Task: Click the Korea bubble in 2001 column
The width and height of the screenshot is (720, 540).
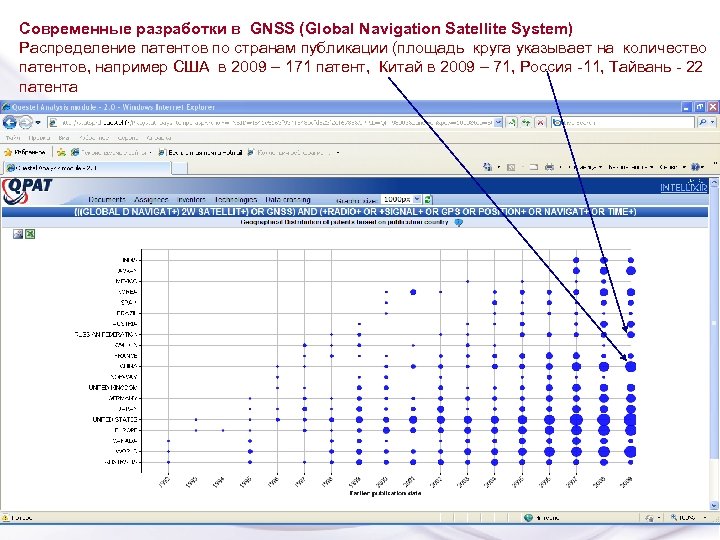Action: 413,292
